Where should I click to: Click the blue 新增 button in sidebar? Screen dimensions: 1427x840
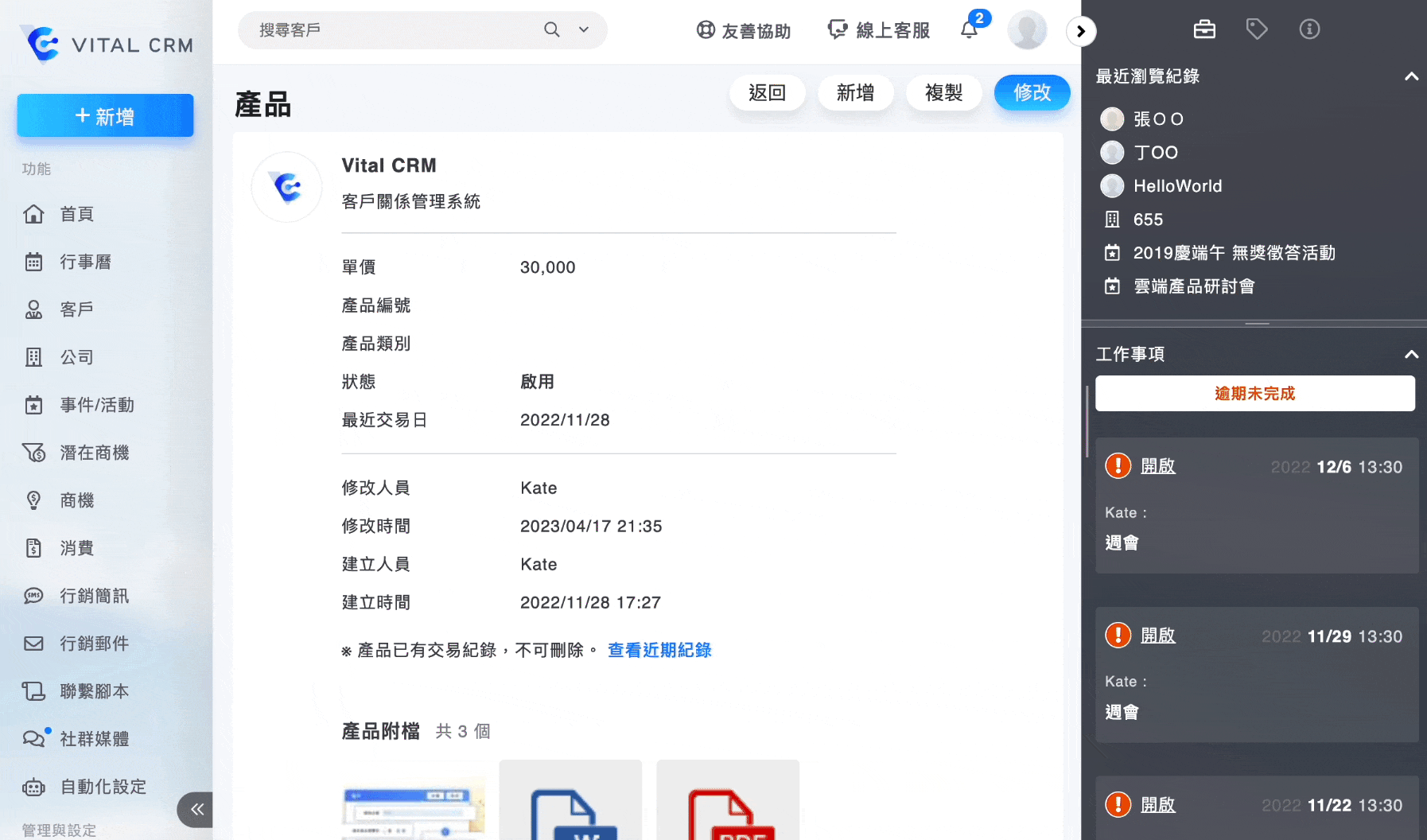tap(105, 116)
